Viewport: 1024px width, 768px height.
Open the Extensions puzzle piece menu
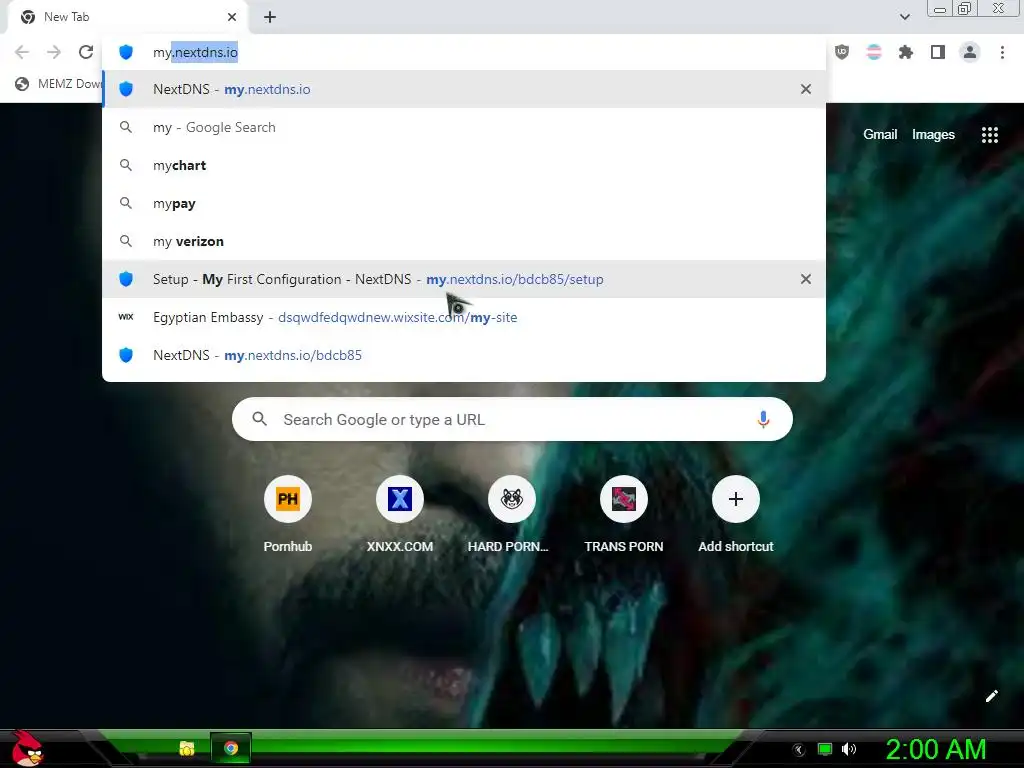[x=906, y=52]
